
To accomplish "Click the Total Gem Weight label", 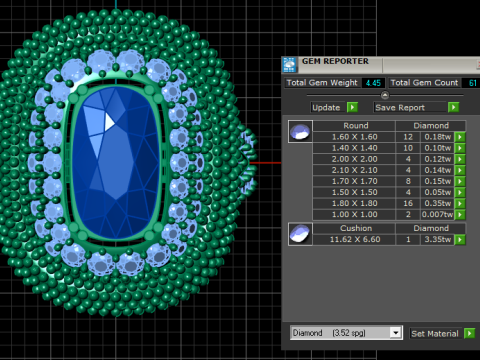I will pos(322,83).
